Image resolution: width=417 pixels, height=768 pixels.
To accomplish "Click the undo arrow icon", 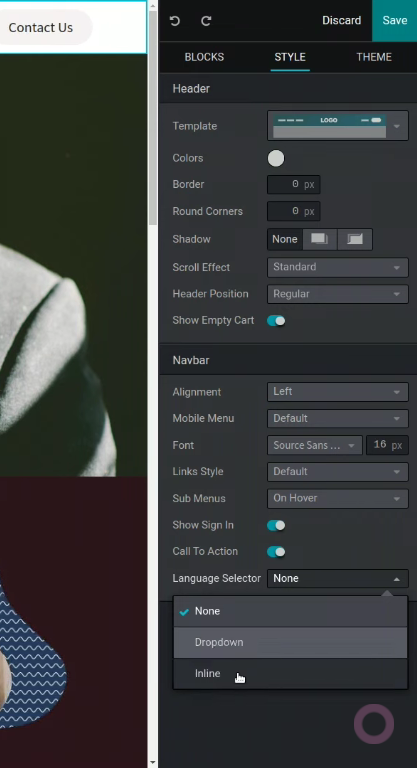I will [x=175, y=21].
